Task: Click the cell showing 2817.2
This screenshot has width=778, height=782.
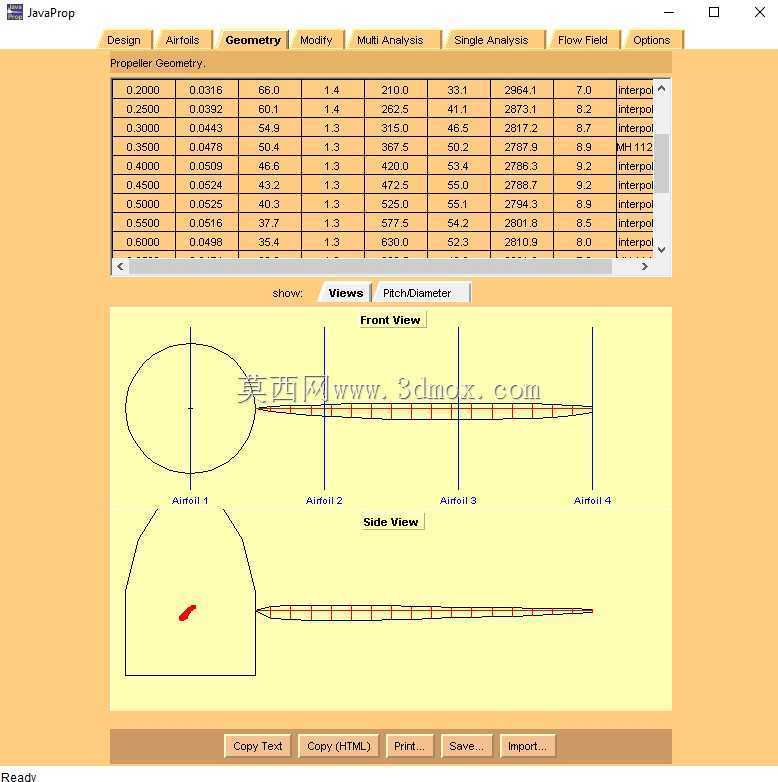Action: click(522, 128)
